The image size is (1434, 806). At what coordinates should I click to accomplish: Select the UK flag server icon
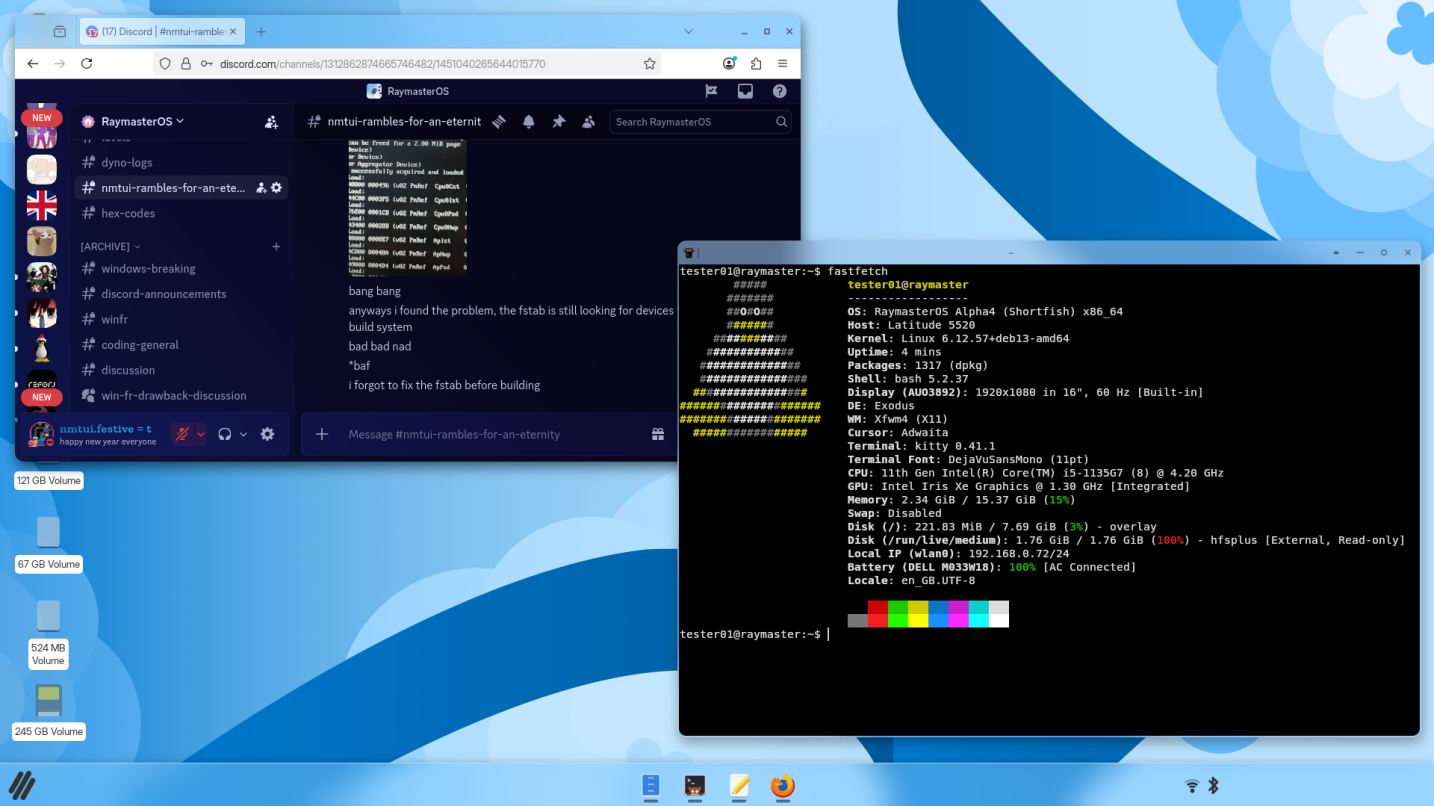click(42, 206)
